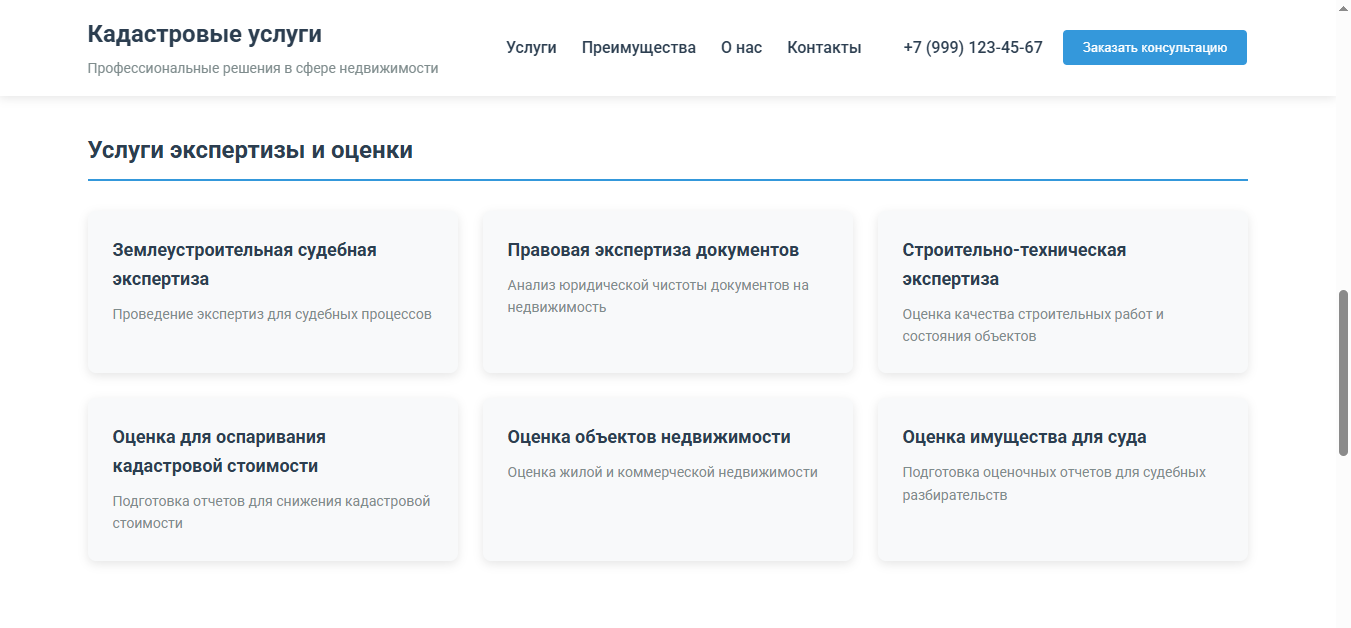
Task: Call the phone number +7 (999) 123-45-67
Action: click(971, 47)
